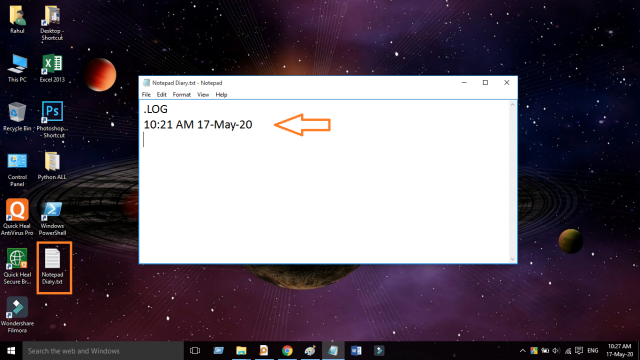Open the File menu in Notepad
Screen dimensions: 640x360
point(146,95)
